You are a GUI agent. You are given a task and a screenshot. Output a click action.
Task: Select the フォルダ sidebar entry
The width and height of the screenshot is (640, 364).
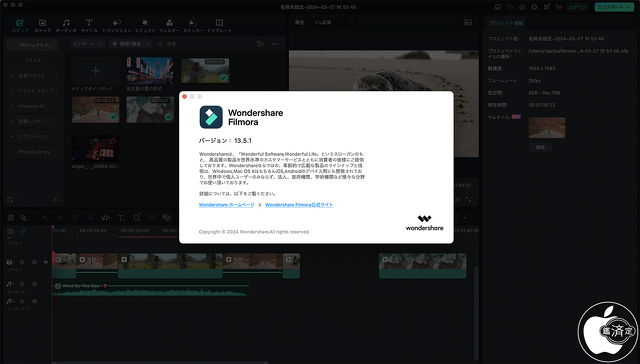click(x=33, y=60)
